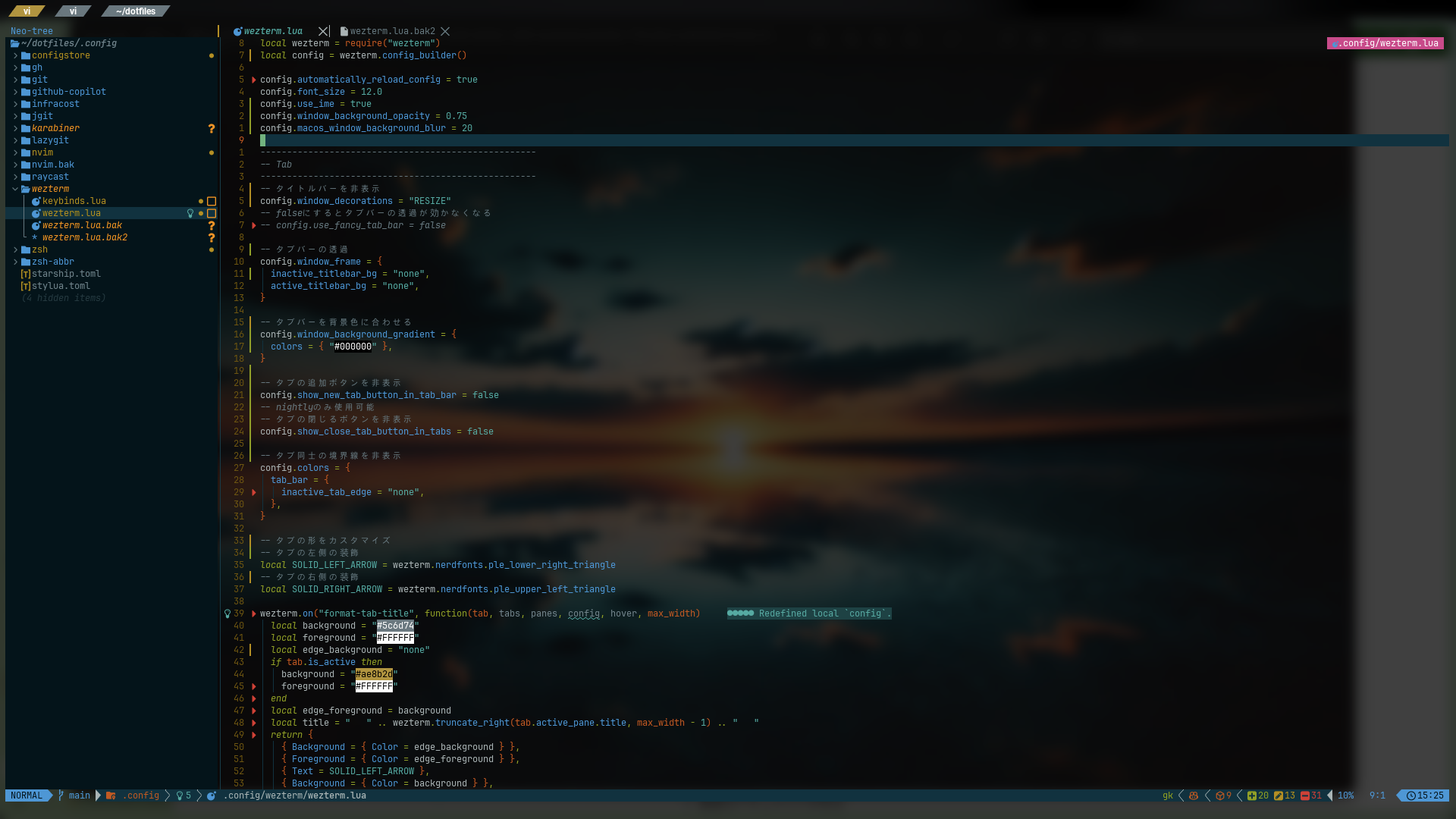Expand the zsh folder chevron
The height and width of the screenshot is (819, 1456).
[15, 249]
